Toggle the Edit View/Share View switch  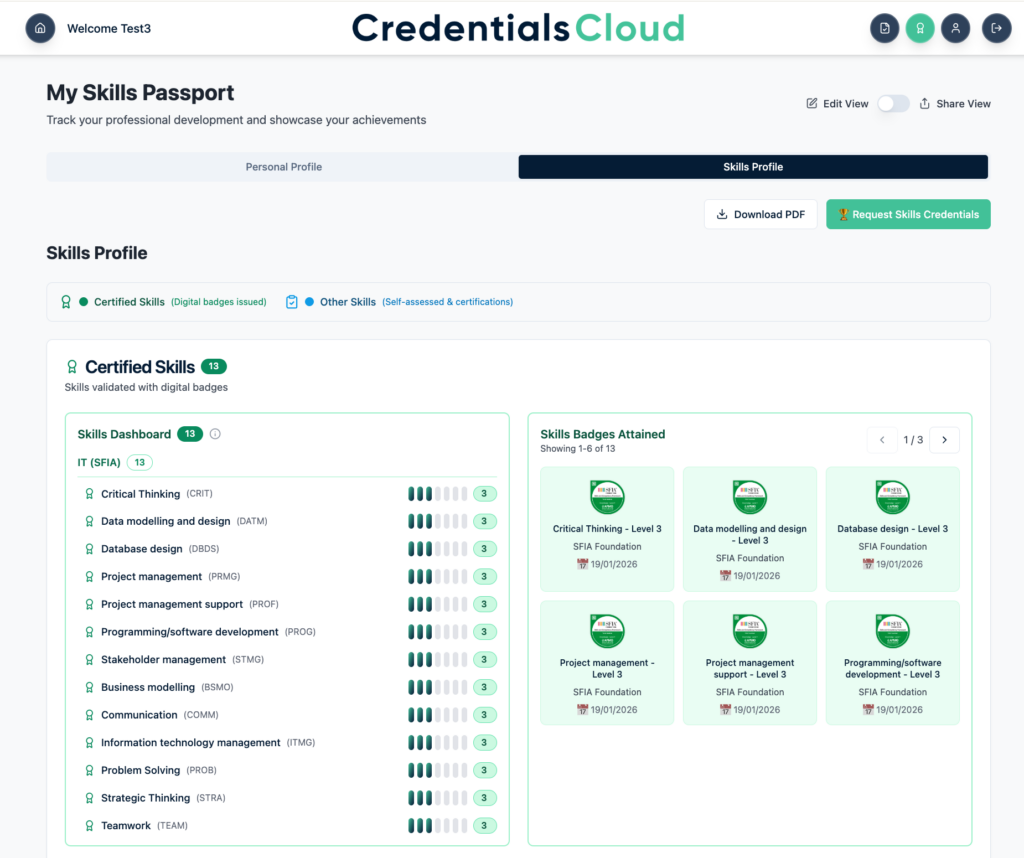coord(893,103)
